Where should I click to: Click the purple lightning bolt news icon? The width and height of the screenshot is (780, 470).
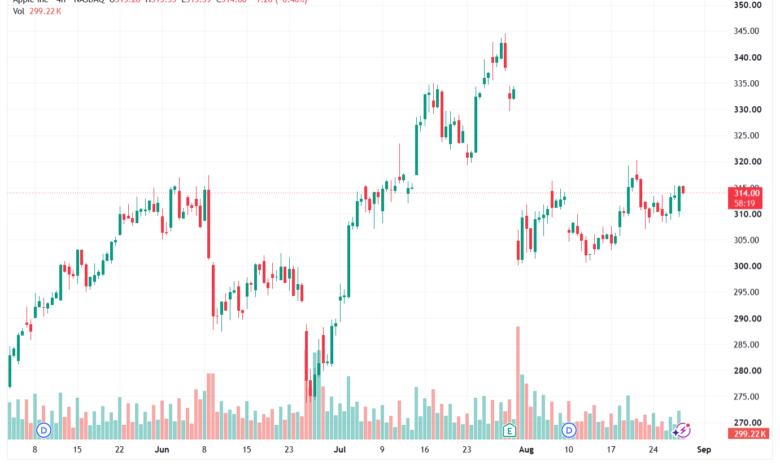pyautogui.click(x=682, y=430)
